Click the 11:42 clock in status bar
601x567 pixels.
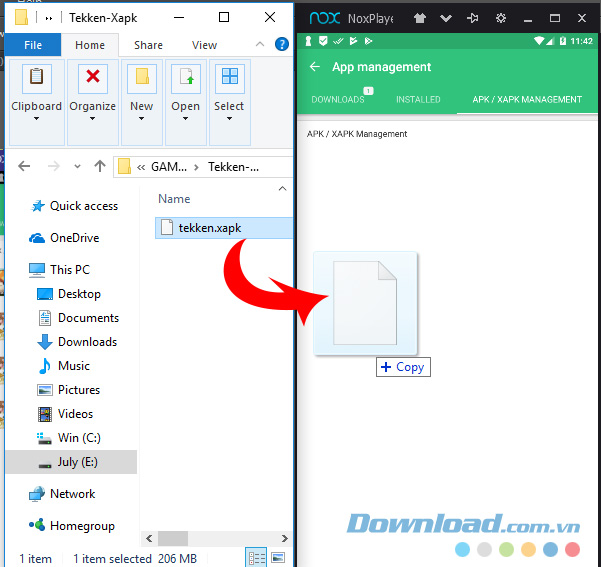pos(581,41)
